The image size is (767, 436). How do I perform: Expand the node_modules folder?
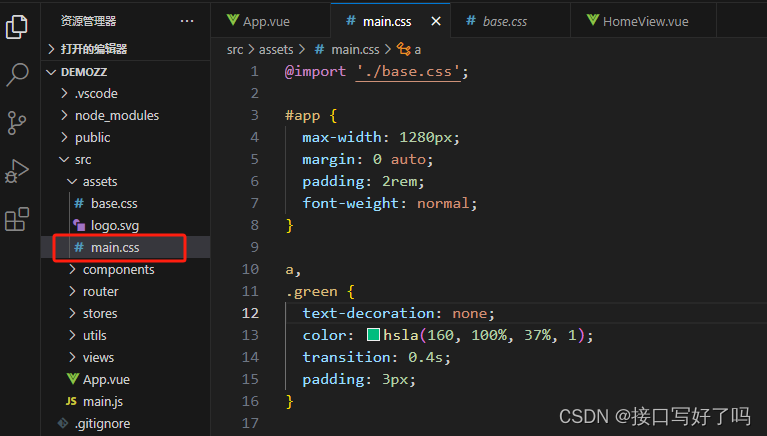point(125,115)
